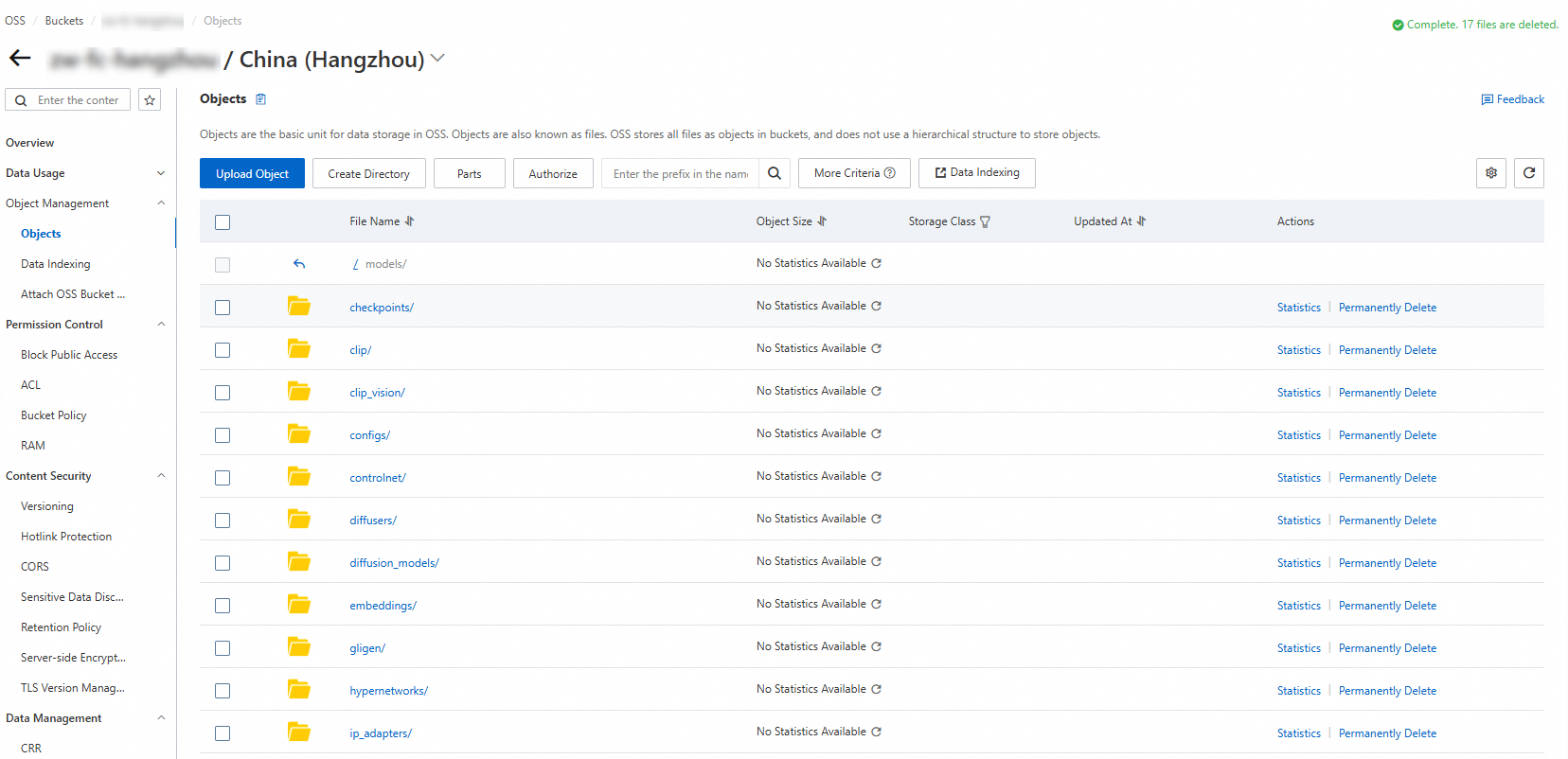Select the clip_vision/ row checkbox

click(223, 393)
